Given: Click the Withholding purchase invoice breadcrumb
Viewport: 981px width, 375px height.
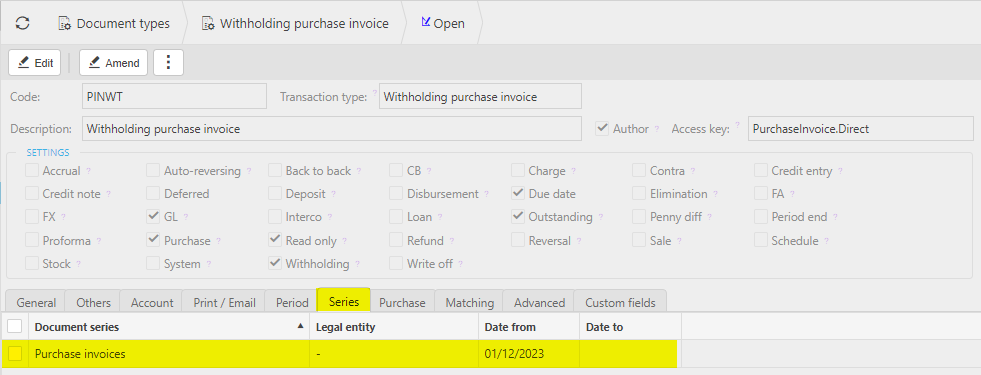Looking at the screenshot, I should click(x=295, y=23).
